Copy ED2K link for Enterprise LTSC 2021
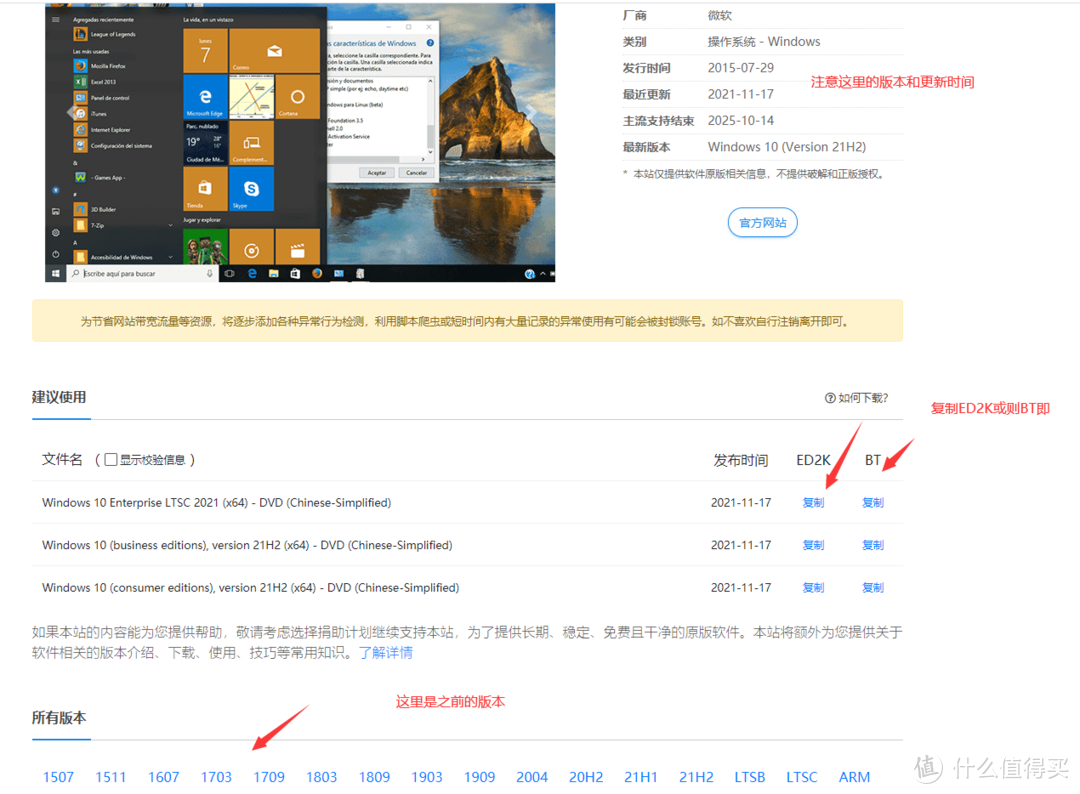The image size is (1080, 794). coord(813,503)
